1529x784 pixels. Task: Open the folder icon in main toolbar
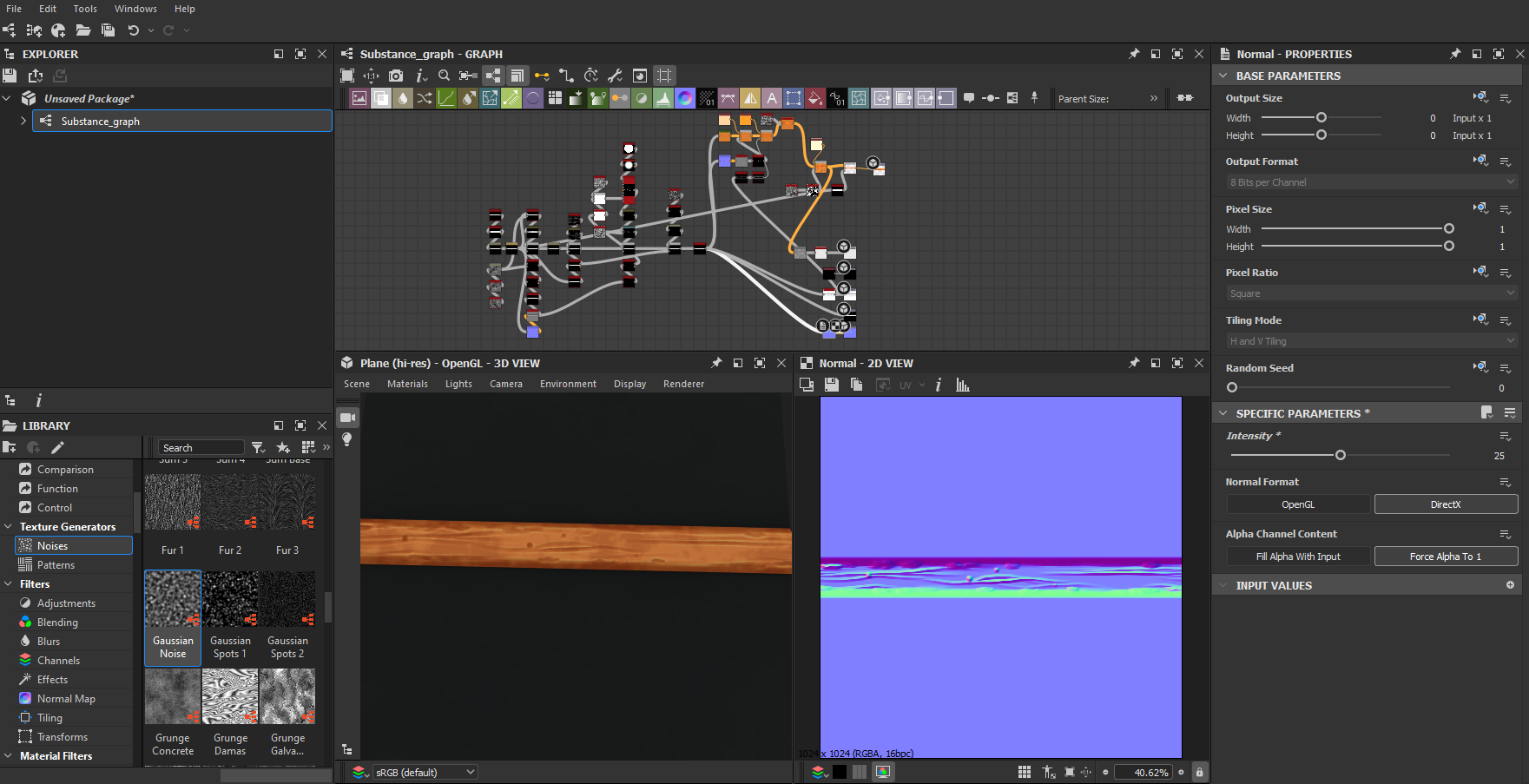coord(83,30)
